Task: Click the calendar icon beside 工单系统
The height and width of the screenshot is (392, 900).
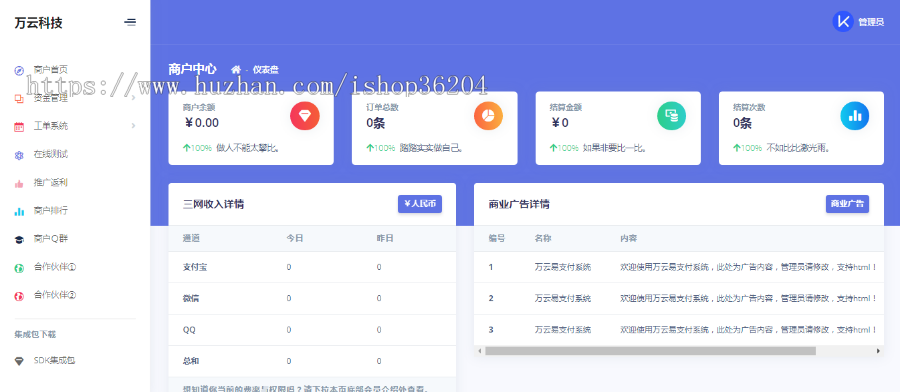Action: [x=20, y=126]
